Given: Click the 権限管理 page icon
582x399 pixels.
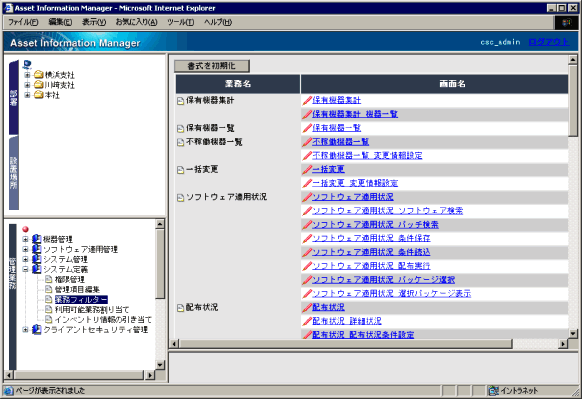Looking at the screenshot, I should 48,279.
